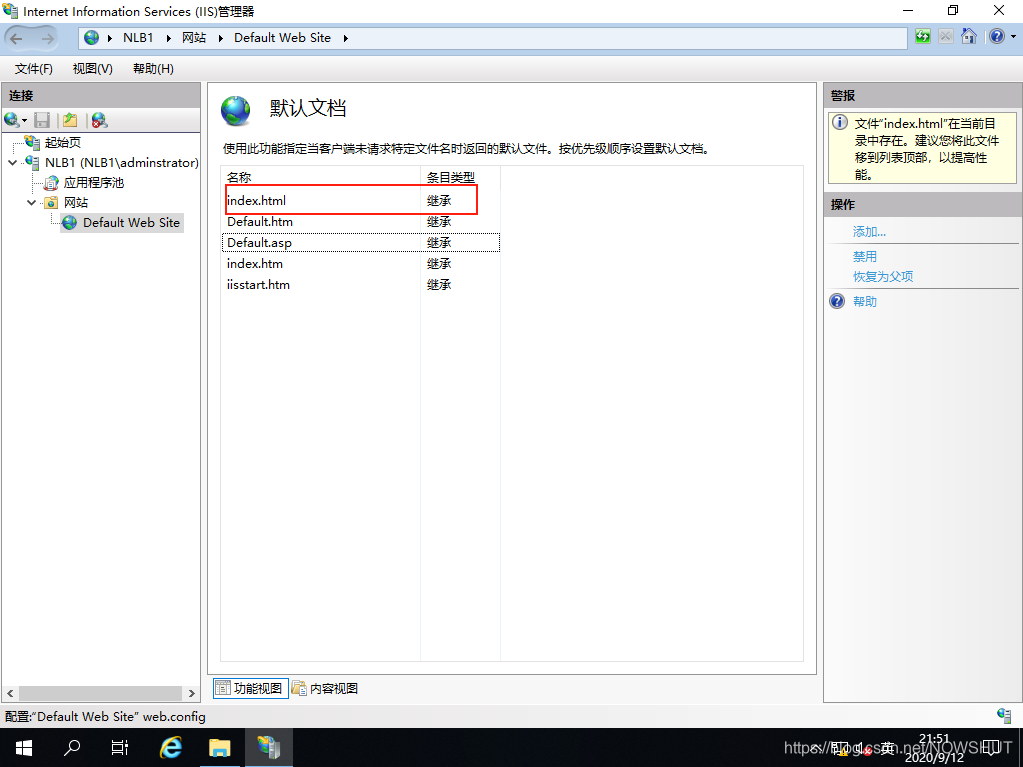Click the create new connection globe icon

pyautogui.click(x=11, y=120)
